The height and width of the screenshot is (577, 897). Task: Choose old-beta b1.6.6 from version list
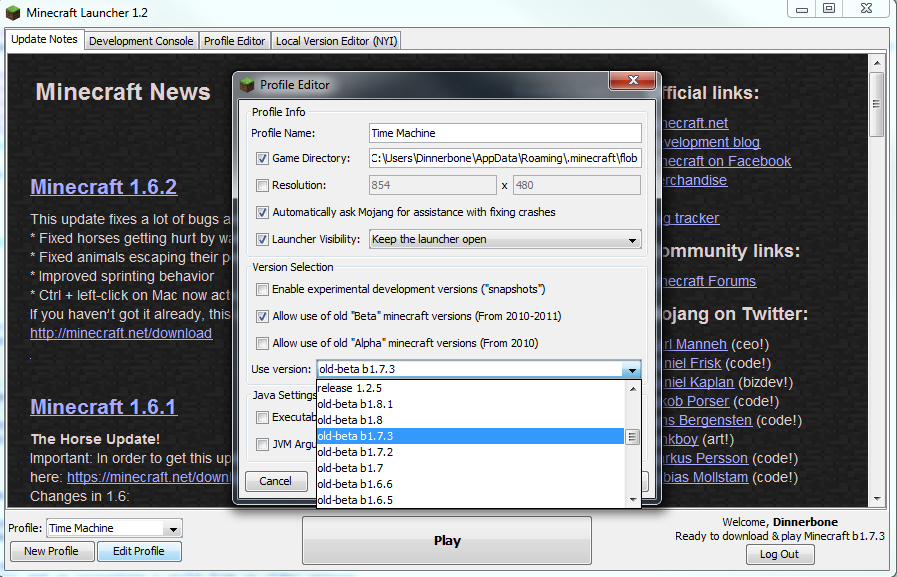470,484
